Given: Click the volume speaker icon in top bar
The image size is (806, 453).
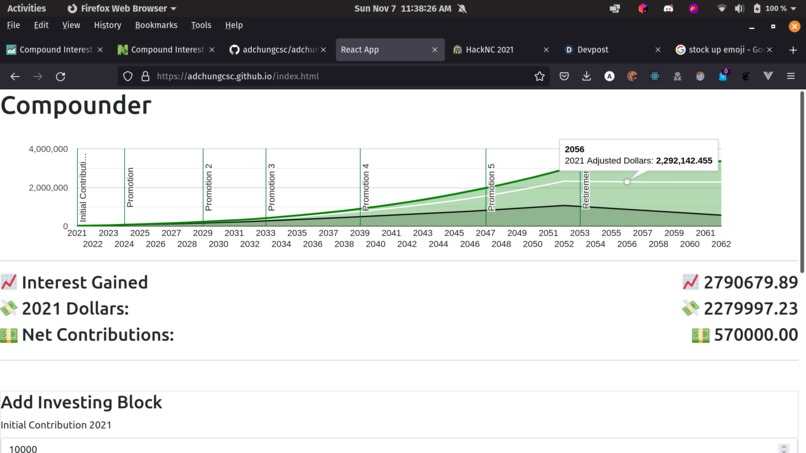Looking at the screenshot, I should pos(739,8).
